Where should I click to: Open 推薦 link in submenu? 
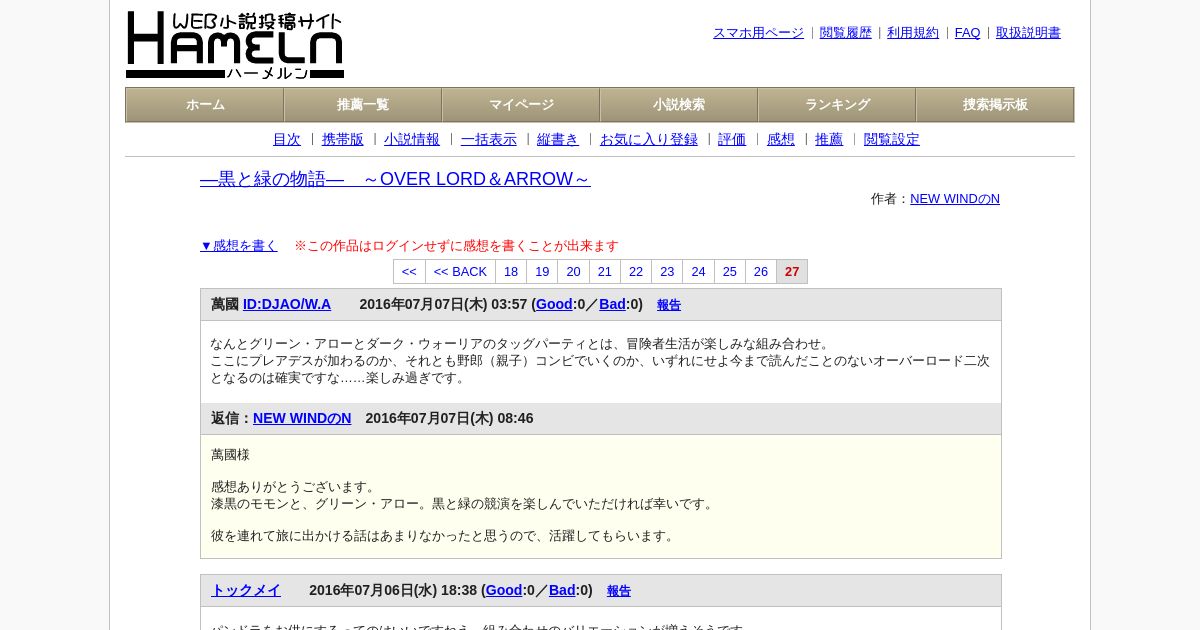click(829, 140)
